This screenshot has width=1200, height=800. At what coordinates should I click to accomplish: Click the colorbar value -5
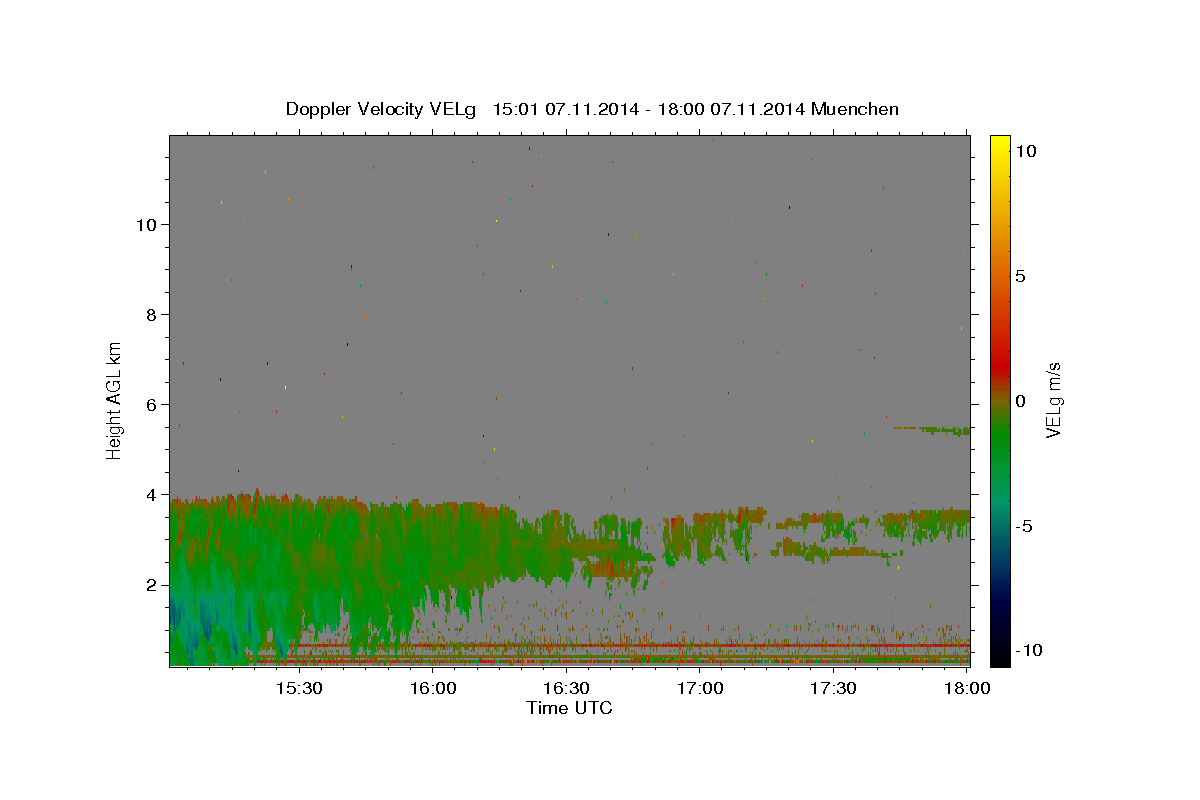(1024, 526)
